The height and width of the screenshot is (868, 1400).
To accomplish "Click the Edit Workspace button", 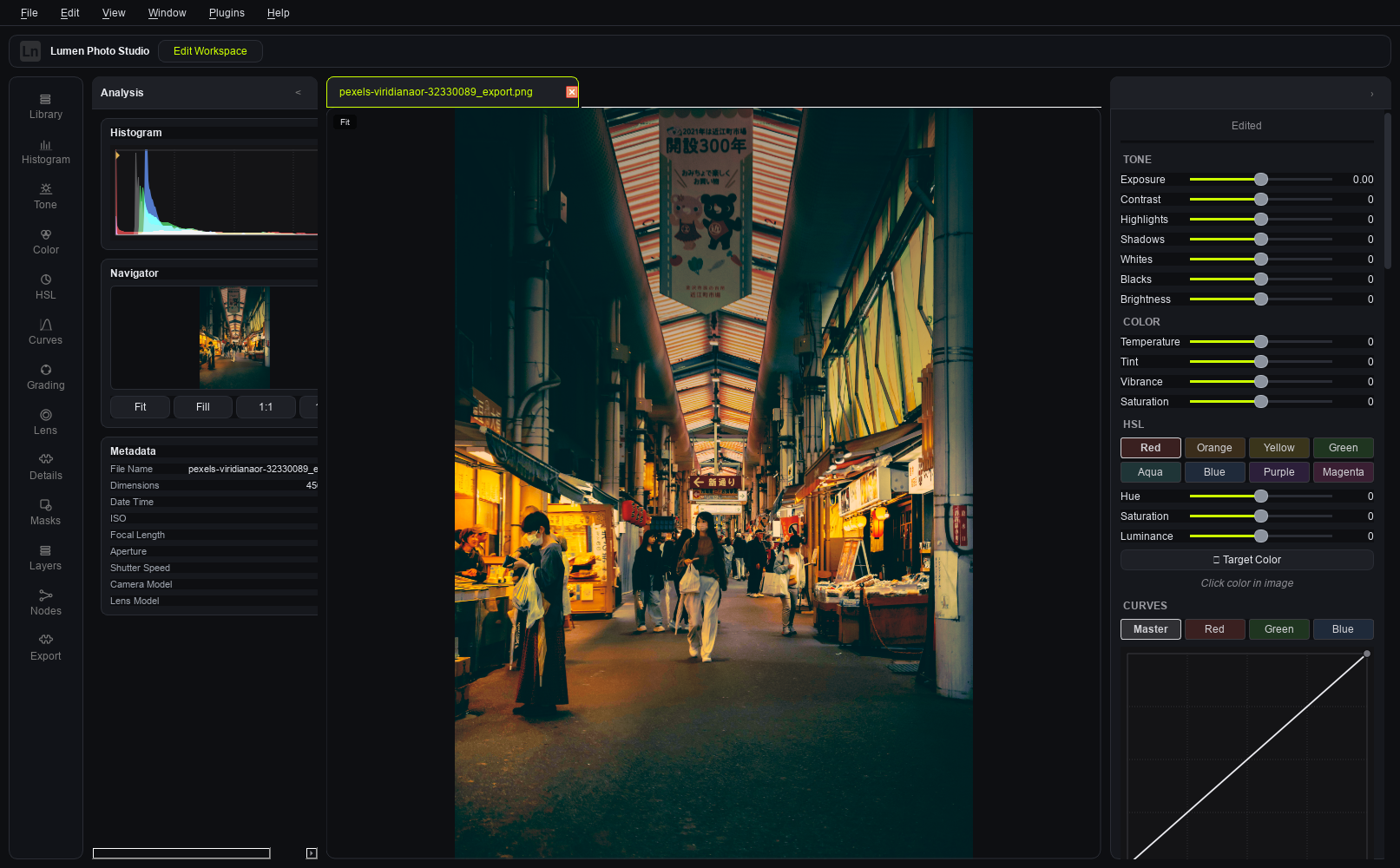I will pyautogui.click(x=210, y=51).
